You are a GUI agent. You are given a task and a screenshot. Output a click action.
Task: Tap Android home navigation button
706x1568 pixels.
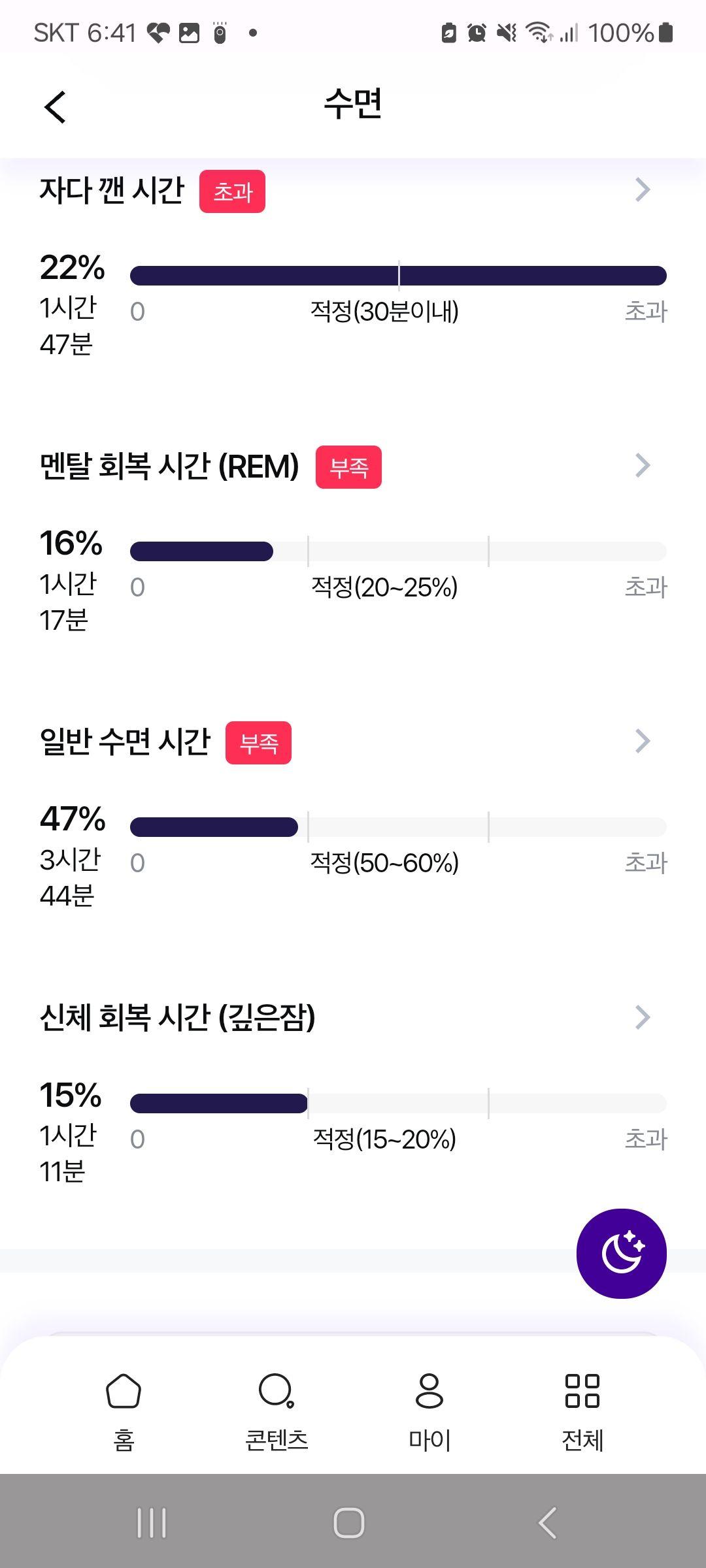tap(349, 1523)
